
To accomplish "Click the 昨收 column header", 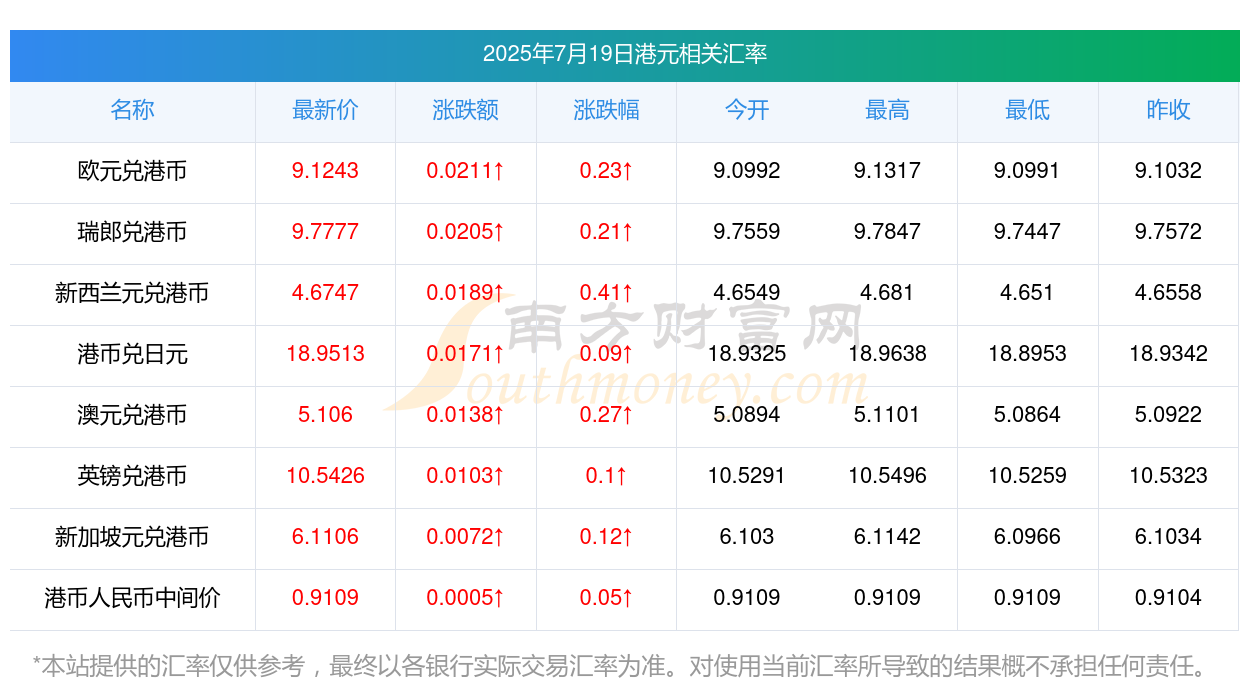I will click(1168, 110).
